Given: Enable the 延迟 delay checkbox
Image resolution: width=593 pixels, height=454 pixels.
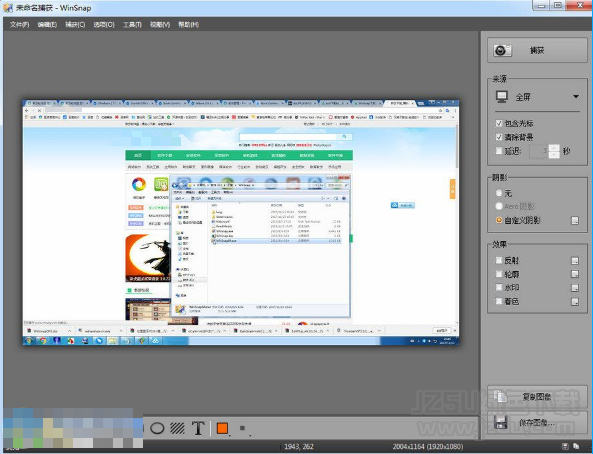Looking at the screenshot, I should (499, 151).
